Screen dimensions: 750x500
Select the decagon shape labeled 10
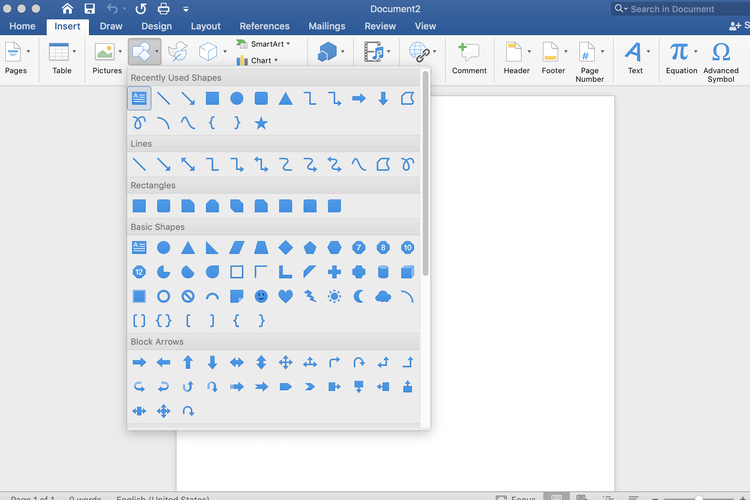[408, 247]
